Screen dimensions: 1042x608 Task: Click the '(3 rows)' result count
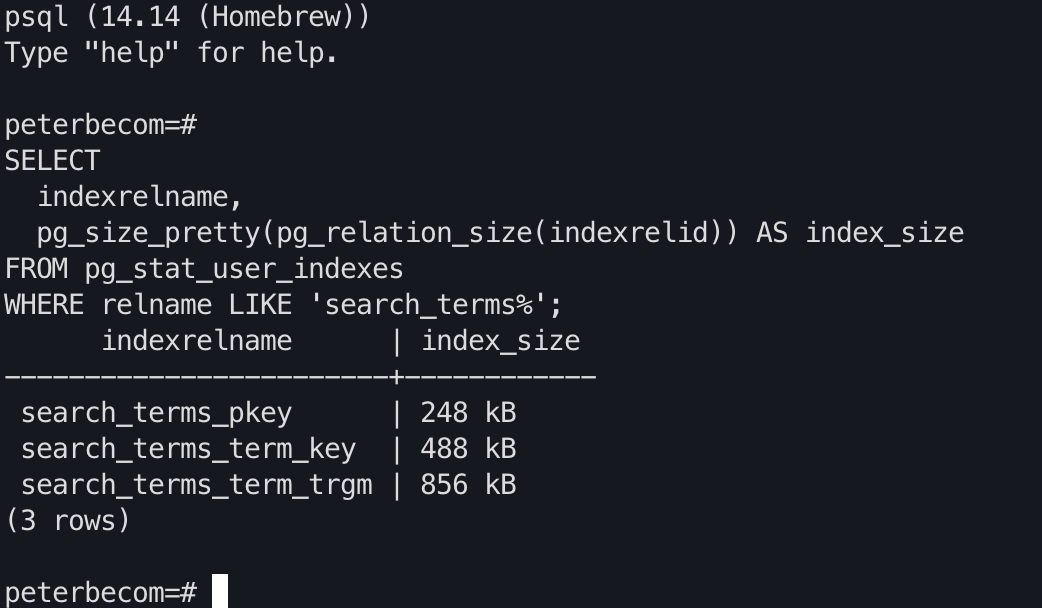(x=68, y=521)
